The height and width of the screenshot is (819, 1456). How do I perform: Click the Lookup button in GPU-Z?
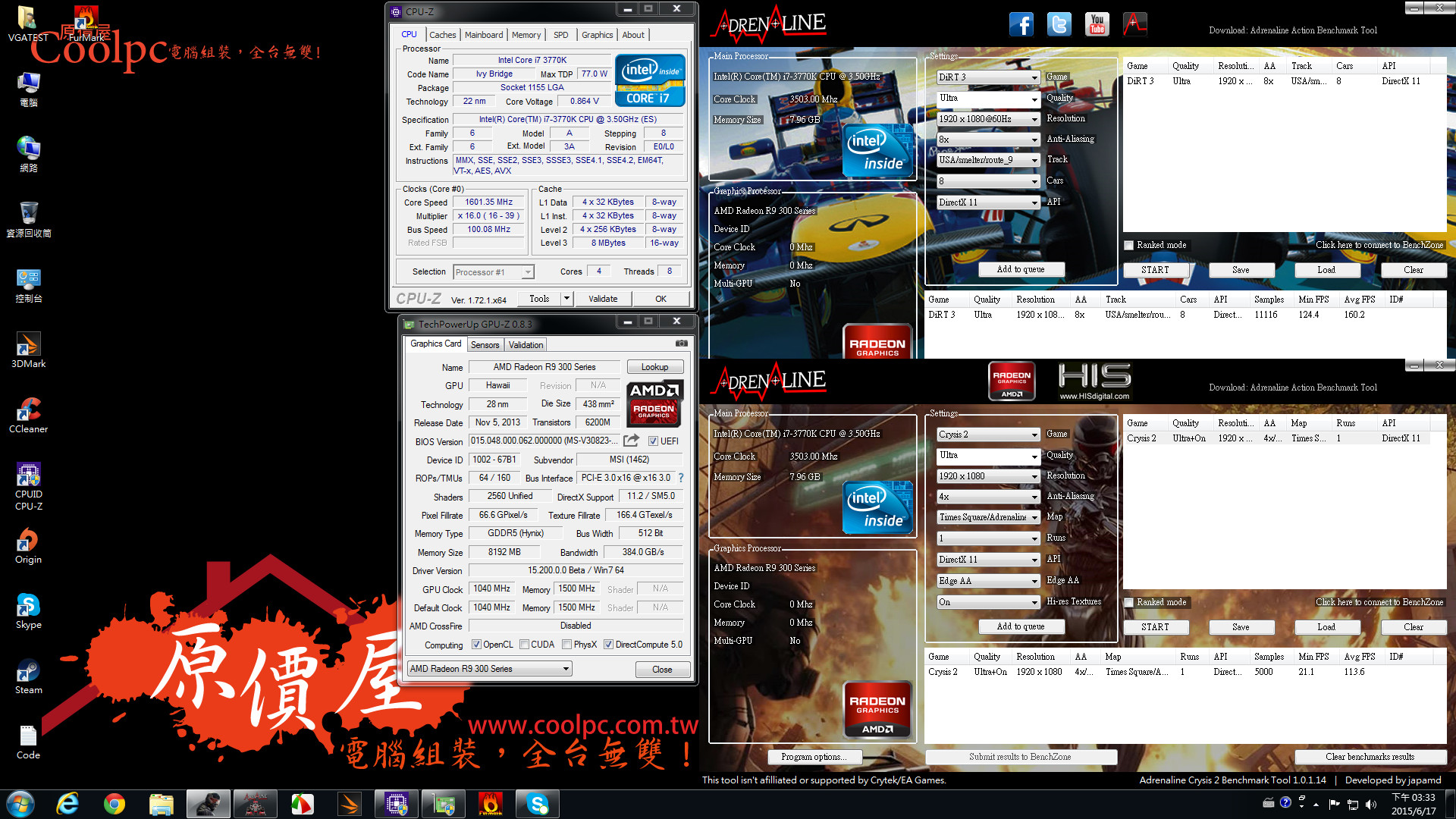click(654, 367)
